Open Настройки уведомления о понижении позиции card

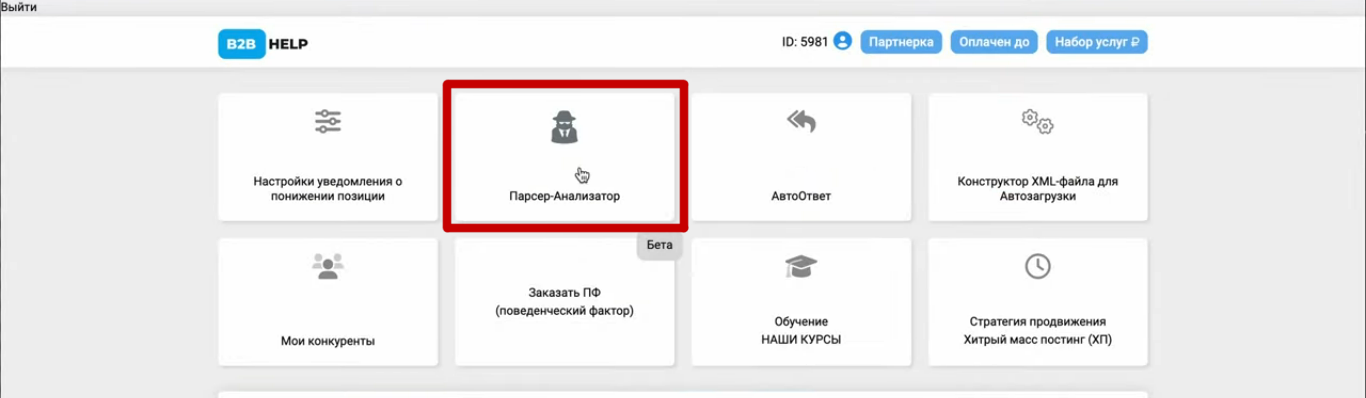click(328, 157)
